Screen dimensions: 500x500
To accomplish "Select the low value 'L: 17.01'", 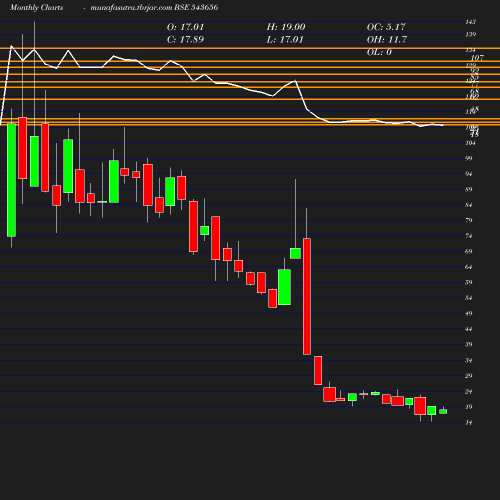I will point(285,40).
